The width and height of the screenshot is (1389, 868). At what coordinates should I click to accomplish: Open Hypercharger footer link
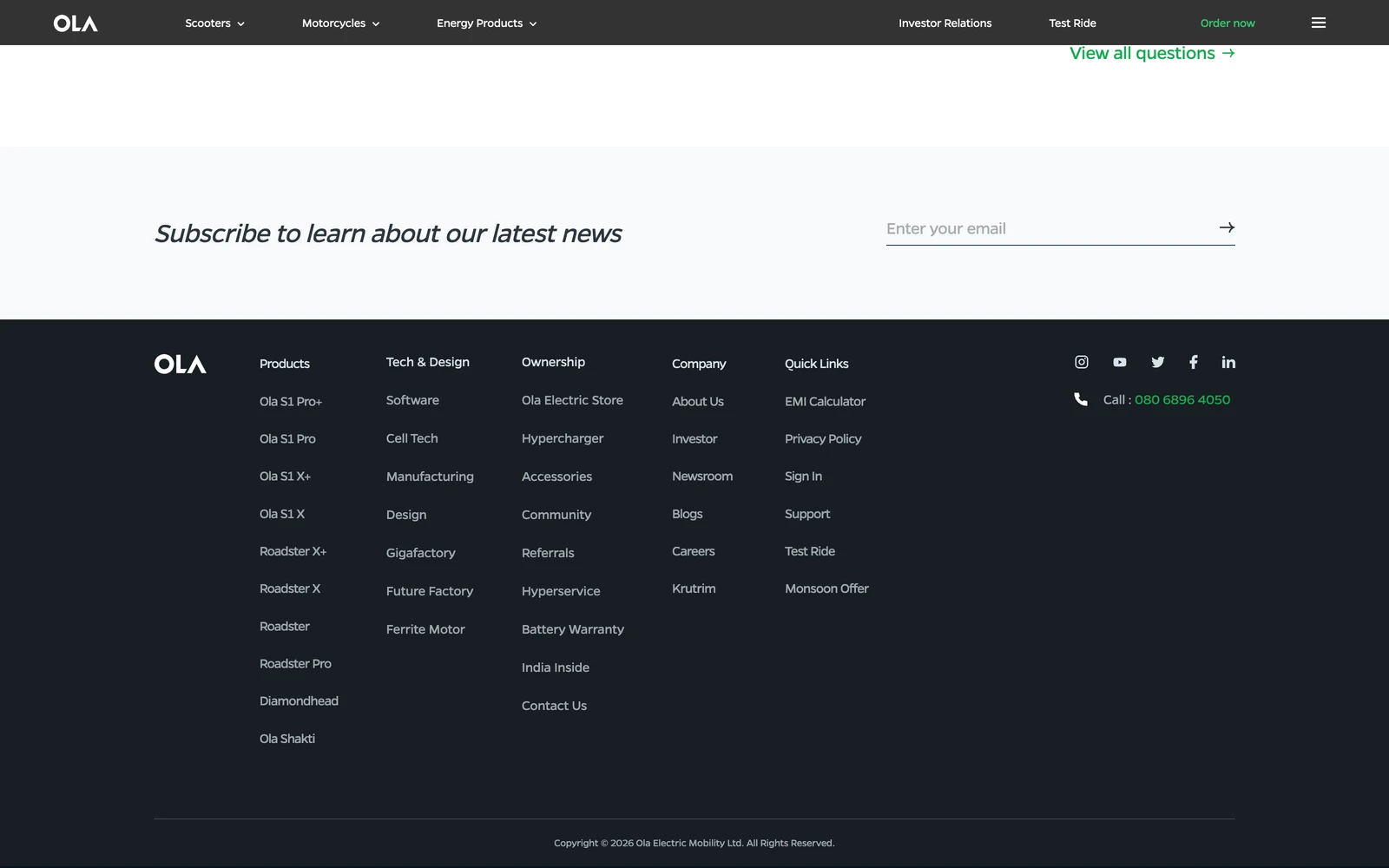pos(563,438)
